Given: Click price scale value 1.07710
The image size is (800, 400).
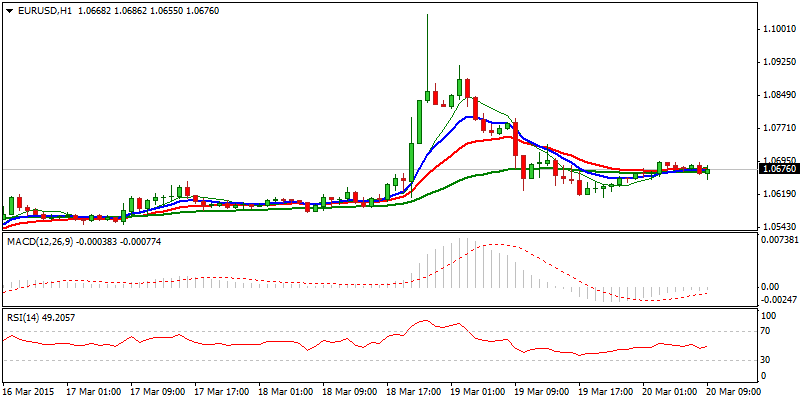Looking at the screenshot, I should [x=779, y=128].
